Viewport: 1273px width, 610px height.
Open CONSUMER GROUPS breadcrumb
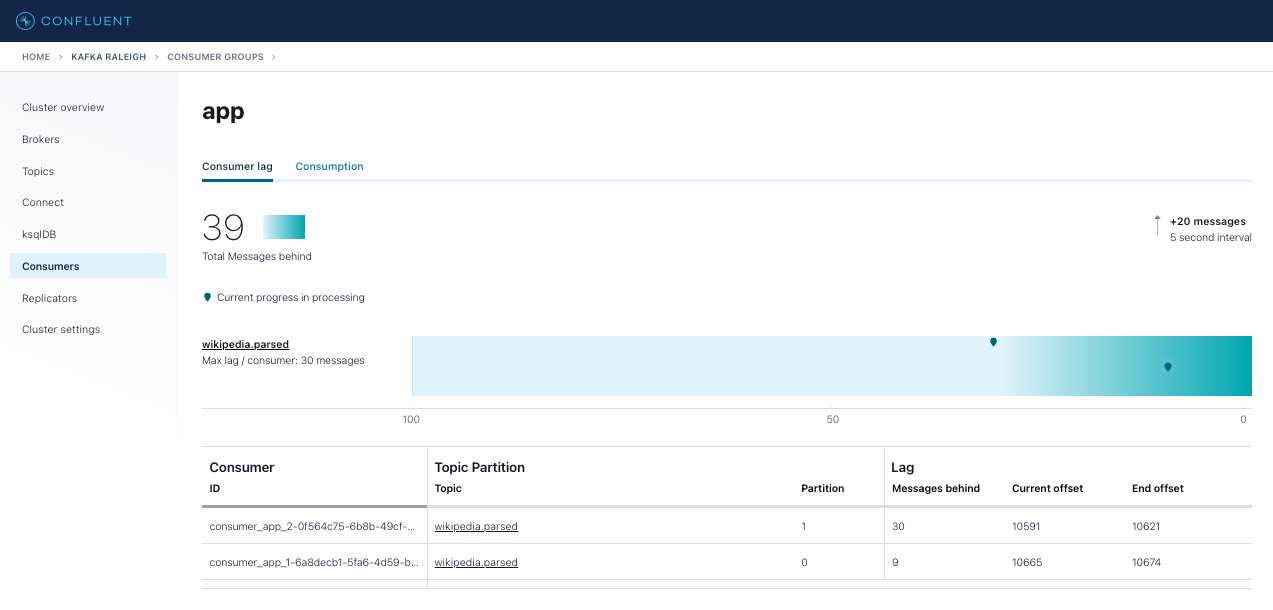(215, 57)
